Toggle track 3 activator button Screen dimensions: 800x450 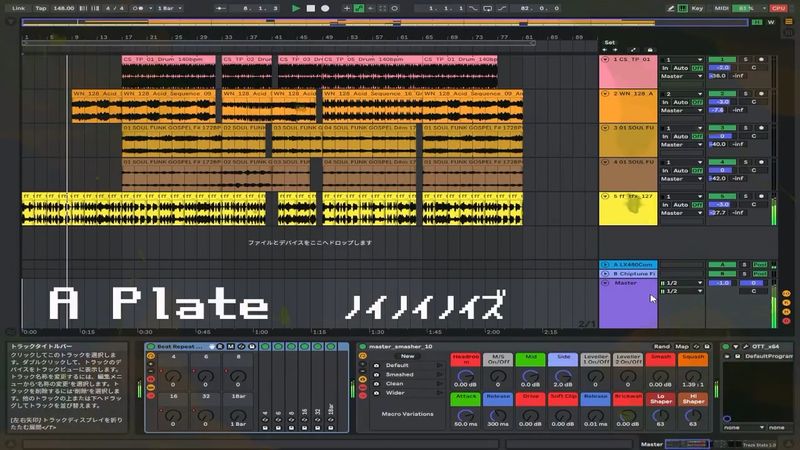(x=721, y=128)
